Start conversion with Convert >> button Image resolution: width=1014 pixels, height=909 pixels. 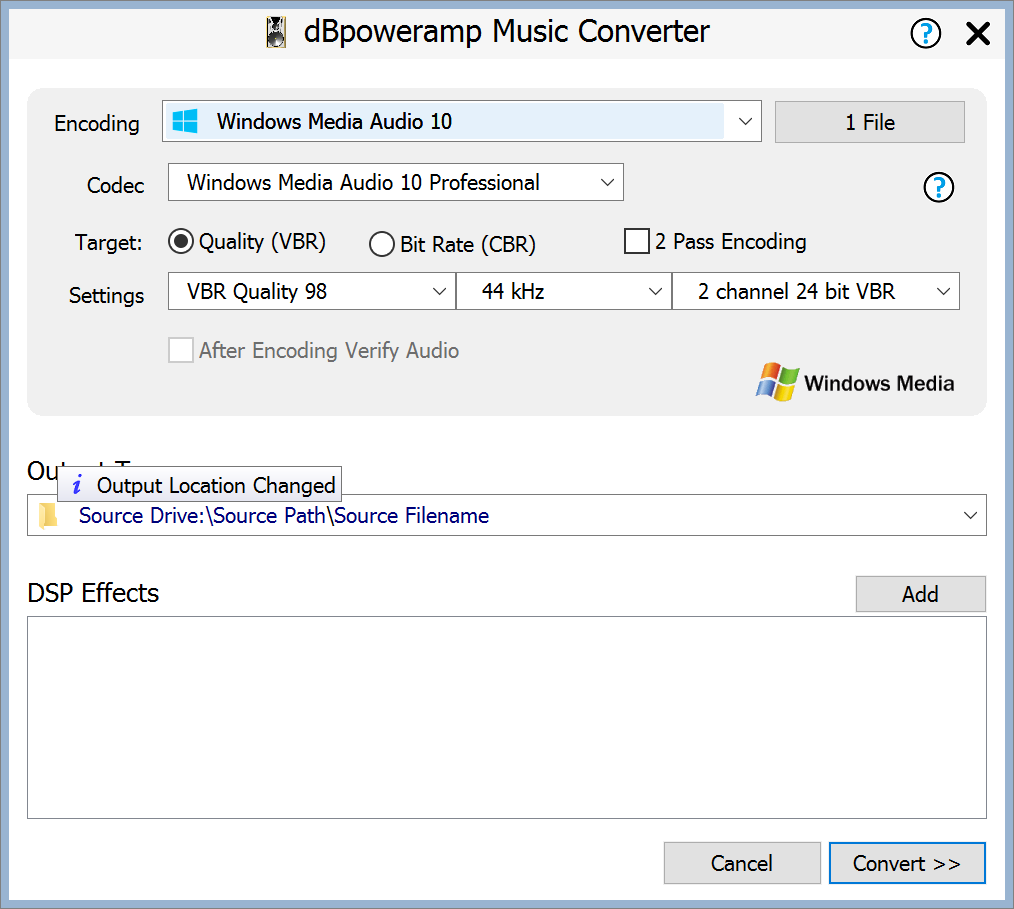point(907,863)
